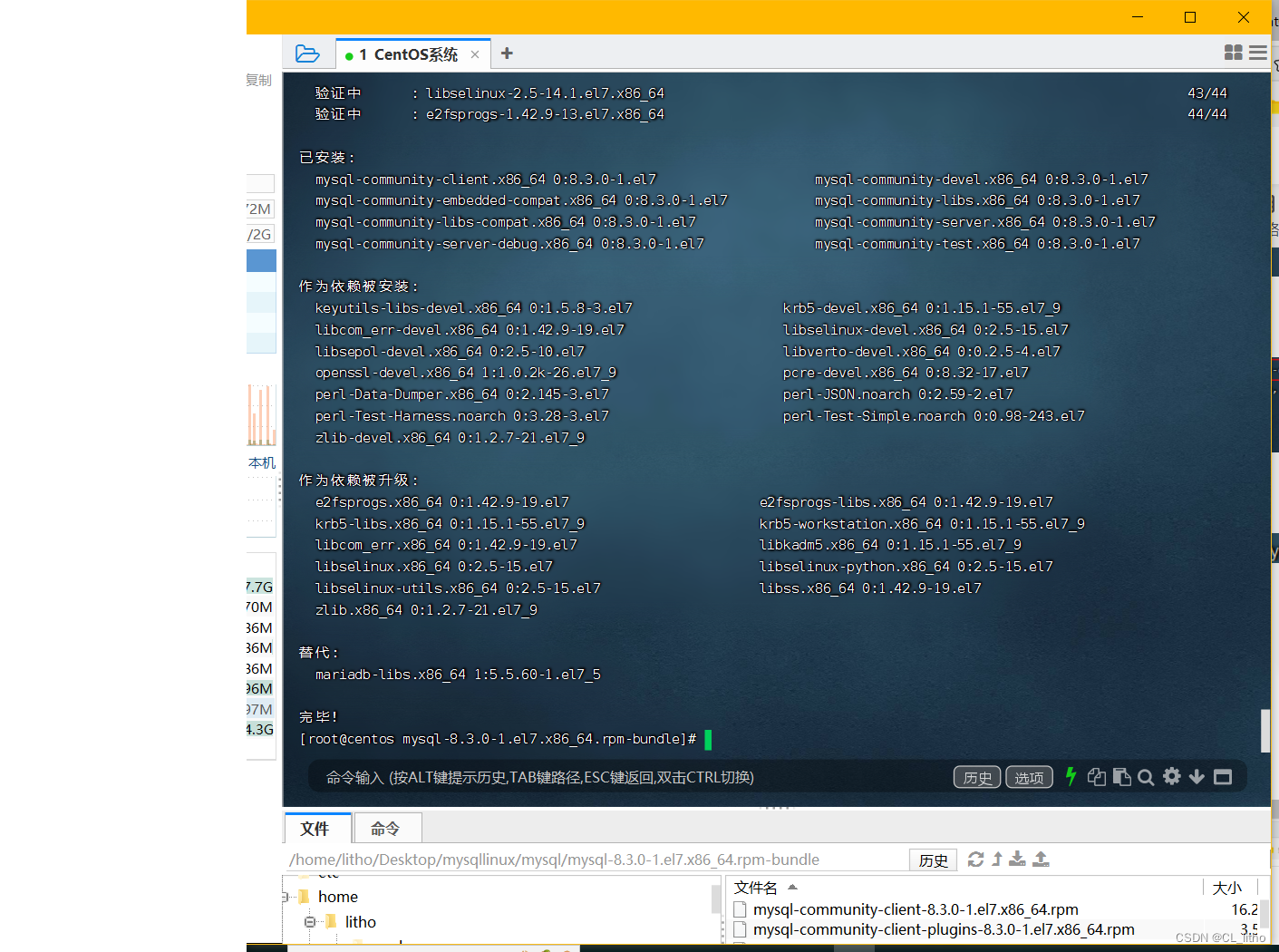This screenshot has width=1279, height=952.
Task: Select mysql-community-client-plugins-8.3.0-1.el7.x86_64.rpm file
Action: click(x=944, y=929)
